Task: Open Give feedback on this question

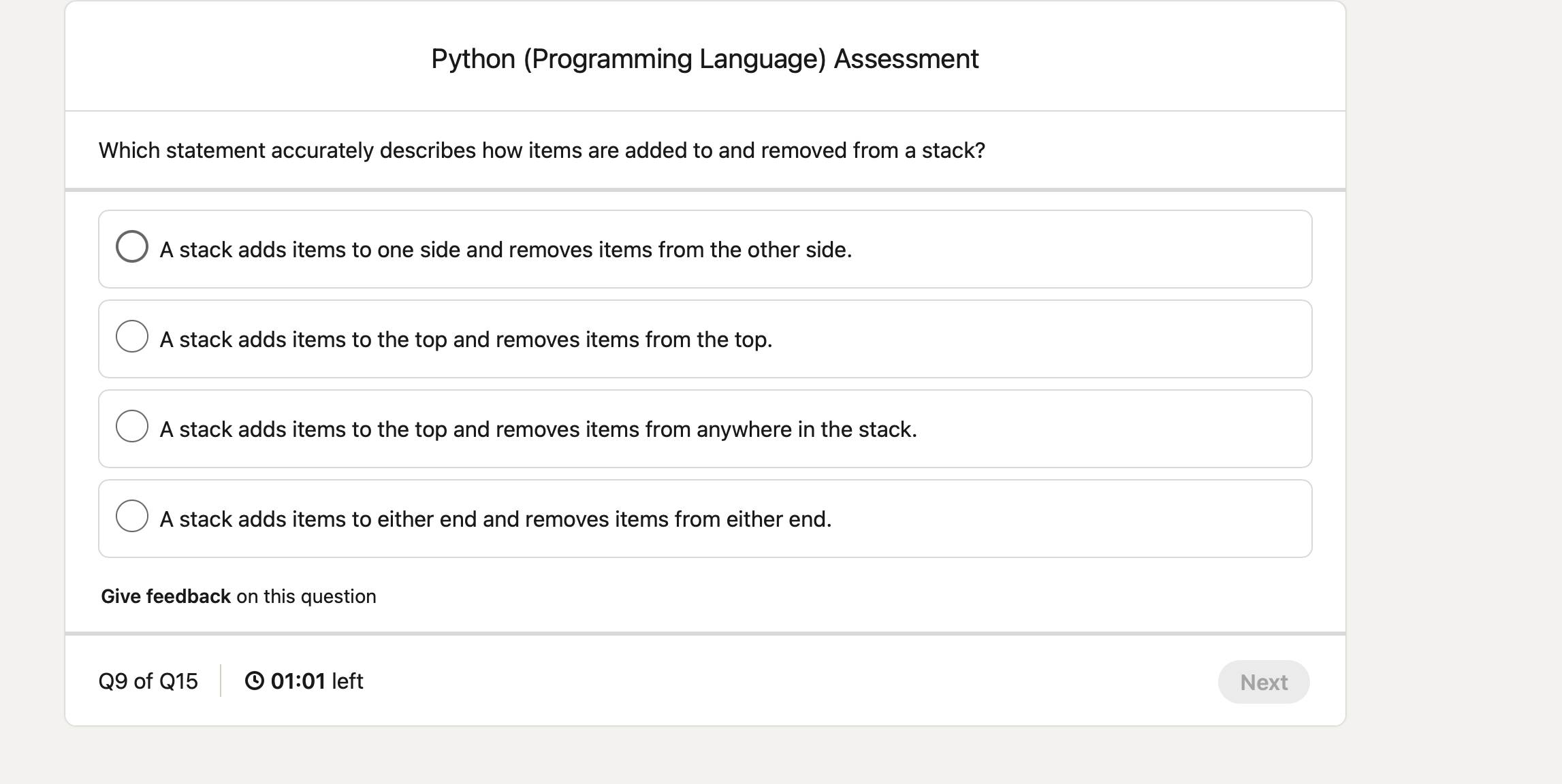Action: tap(165, 596)
